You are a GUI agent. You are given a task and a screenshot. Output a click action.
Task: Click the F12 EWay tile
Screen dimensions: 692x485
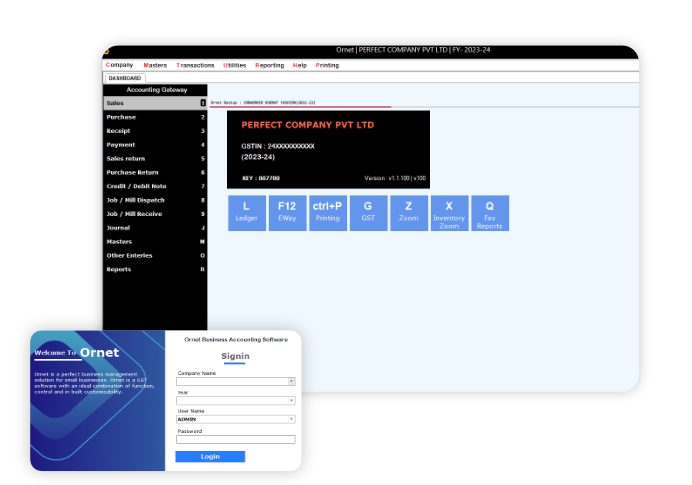(x=287, y=213)
